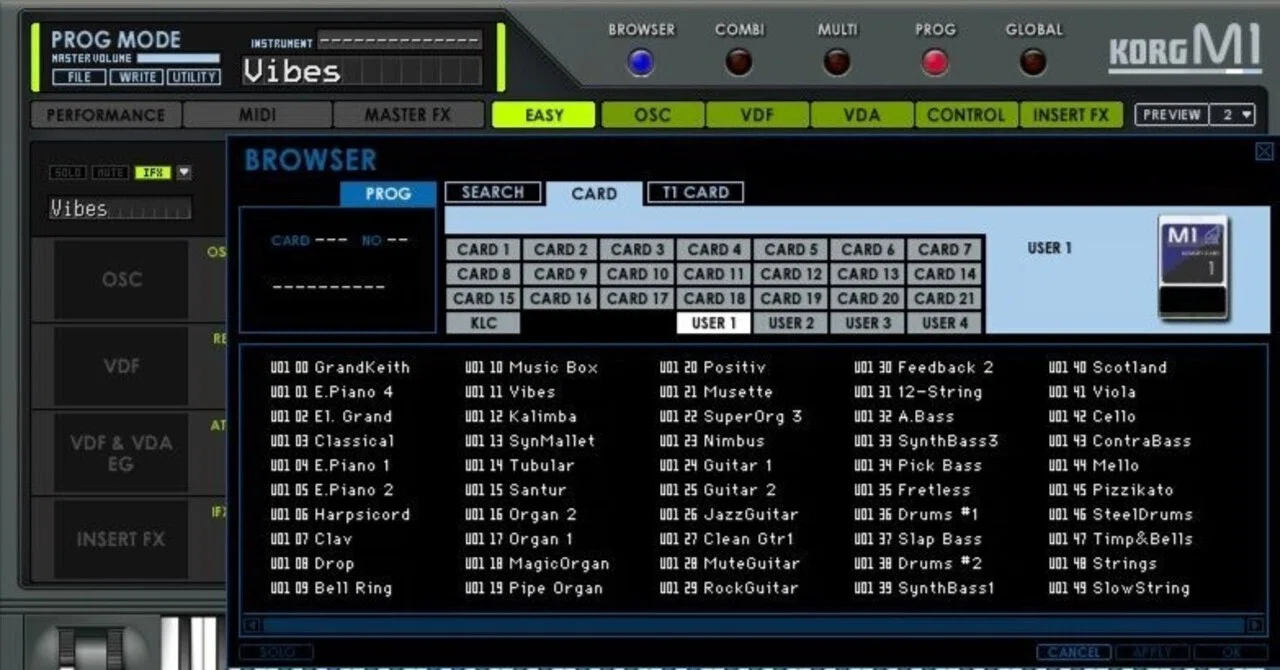Select CARD 7 button

pyautogui.click(x=945, y=249)
